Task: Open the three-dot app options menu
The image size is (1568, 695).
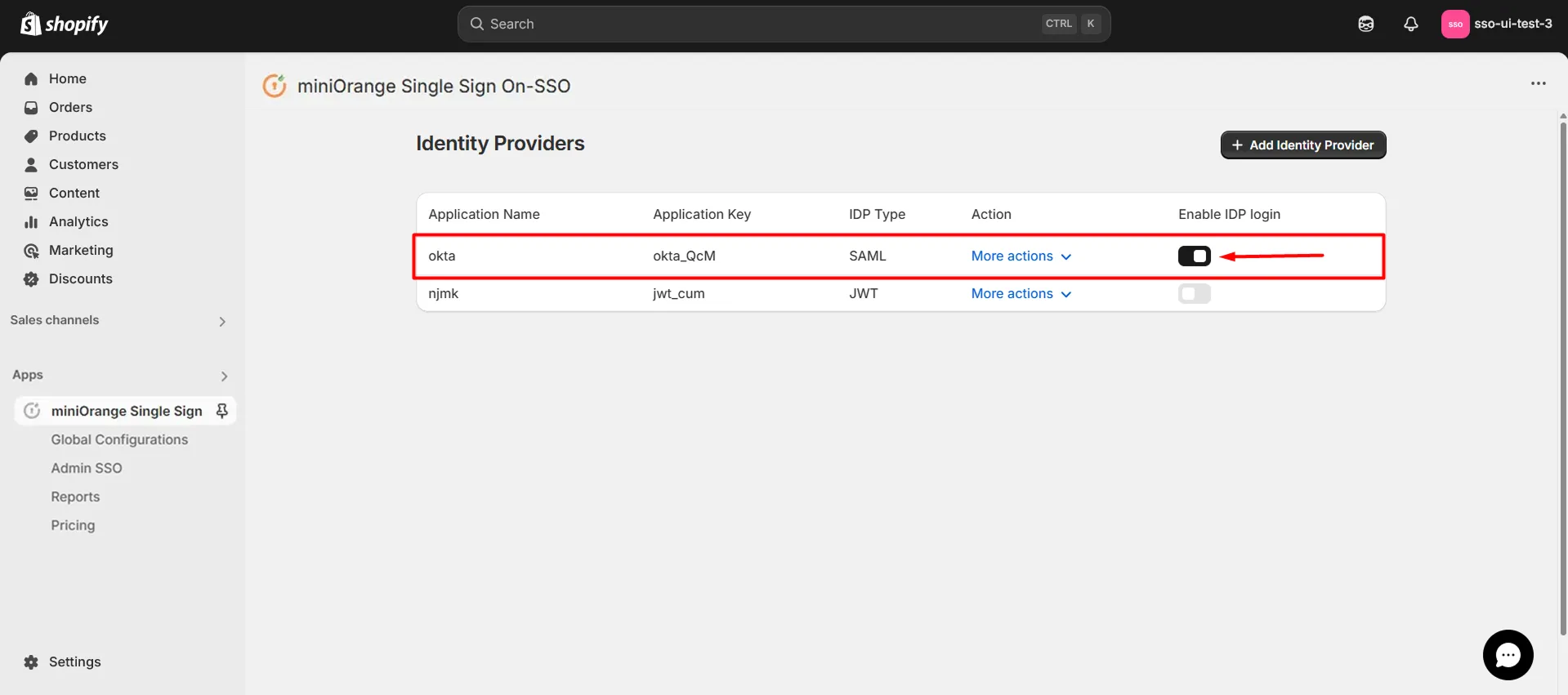Action: 1539,83
